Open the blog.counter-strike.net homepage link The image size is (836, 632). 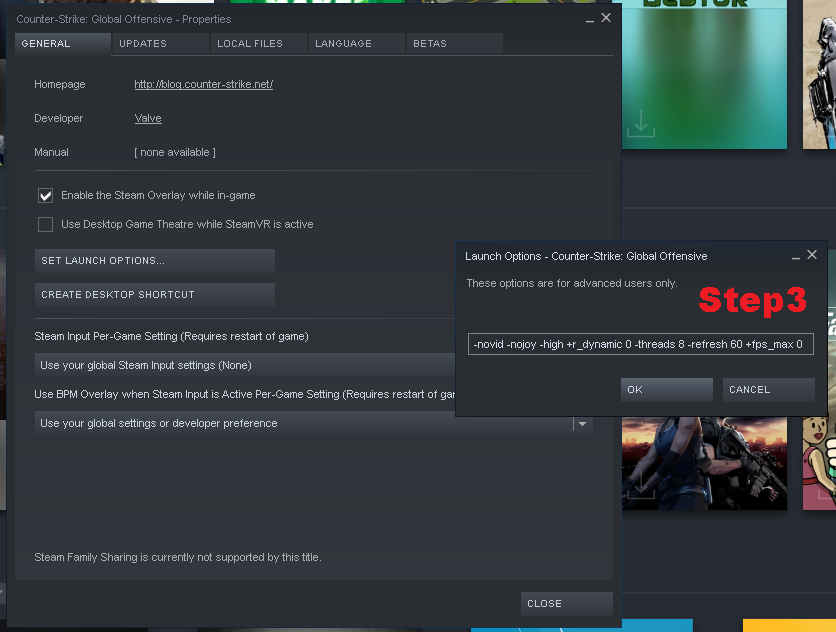(x=204, y=84)
